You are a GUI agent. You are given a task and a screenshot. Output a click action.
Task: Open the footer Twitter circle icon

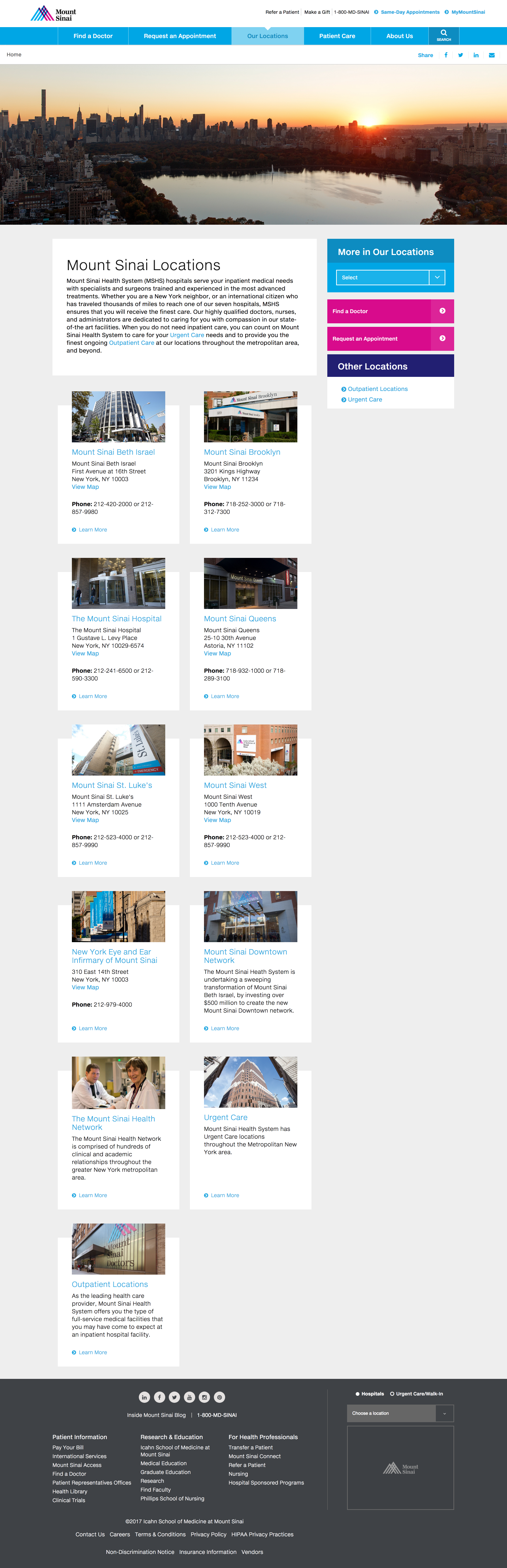[174, 1397]
